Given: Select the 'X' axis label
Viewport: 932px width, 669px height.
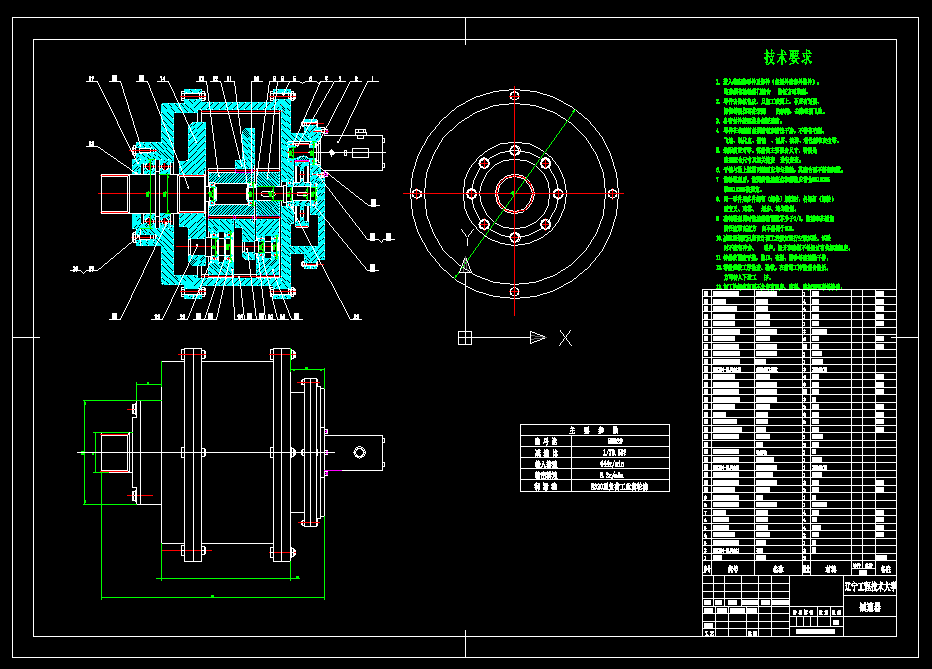Looking at the screenshot, I should tap(565, 338).
